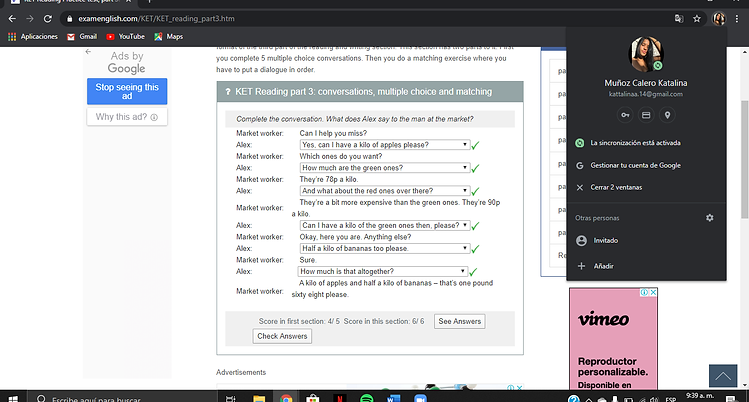This screenshot has width=749, height=402.
Task: Click the lock icon site information
Action: pyautogui.click(x=70, y=19)
